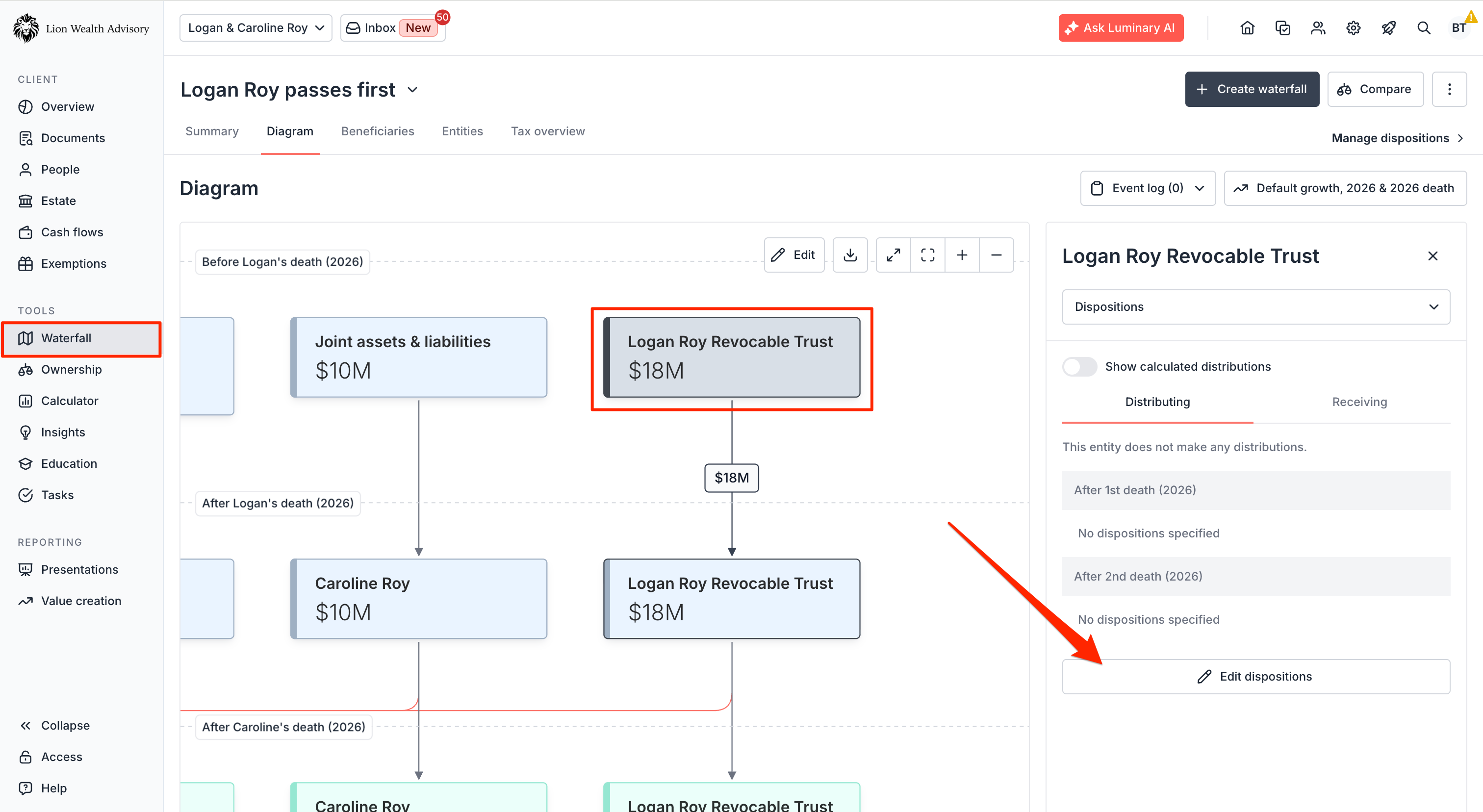This screenshot has width=1483, height=812.
Task: Open search magnifier icon
Action: [x=1424, y=27]
